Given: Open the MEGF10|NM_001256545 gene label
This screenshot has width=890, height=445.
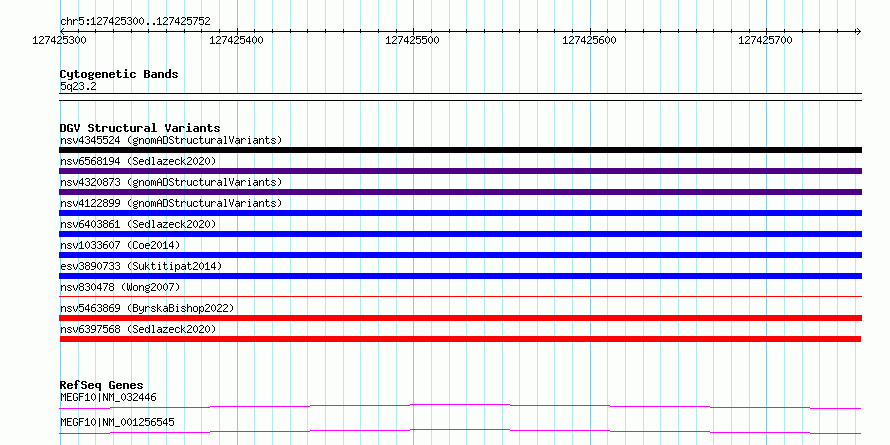Looking at the screenshot, I should click(x=117, y=422).
